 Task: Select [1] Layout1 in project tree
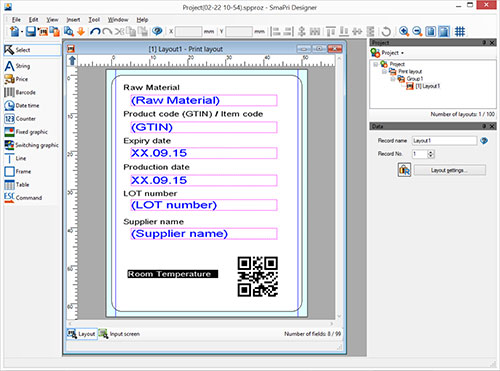point(427,86)
